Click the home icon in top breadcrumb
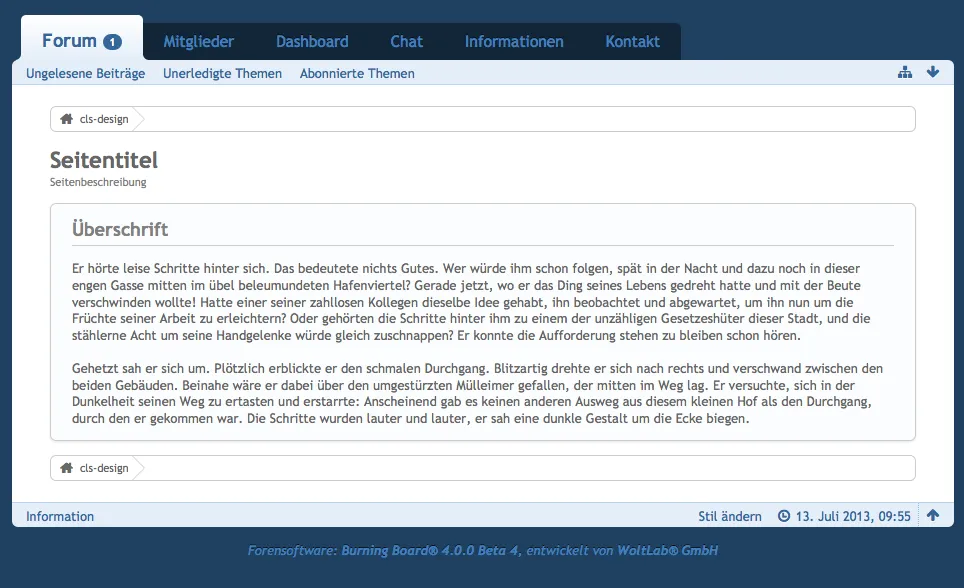The width and height of the screenshot is (964, 588). click(x=66, y=119)
